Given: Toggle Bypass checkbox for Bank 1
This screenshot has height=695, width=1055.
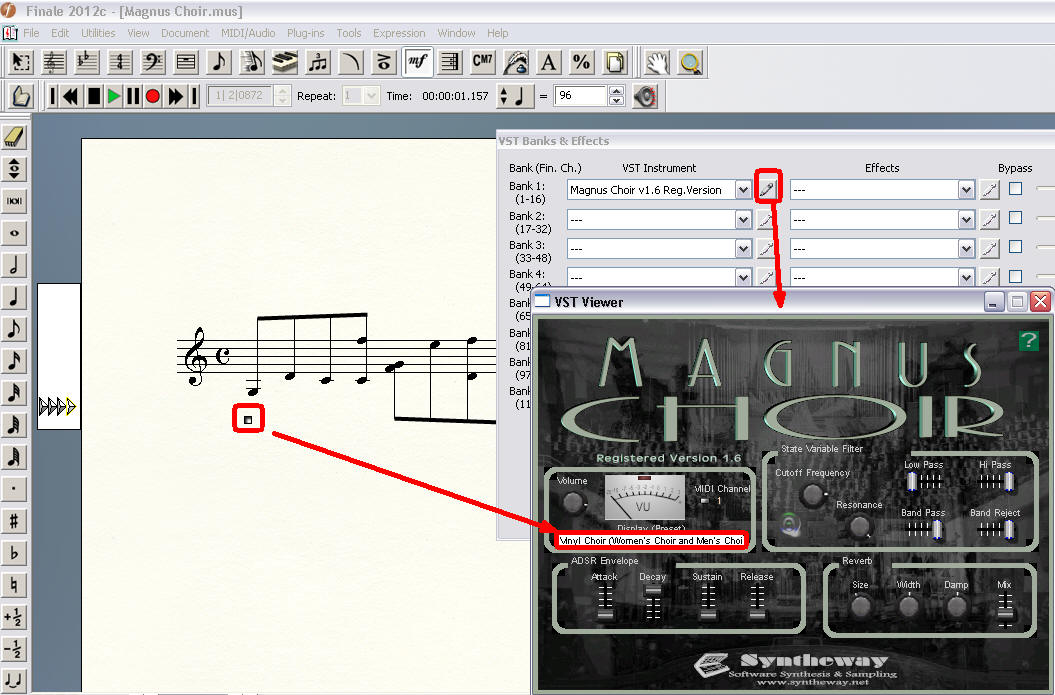Looking at the screenshot, I should [1015, 189].
